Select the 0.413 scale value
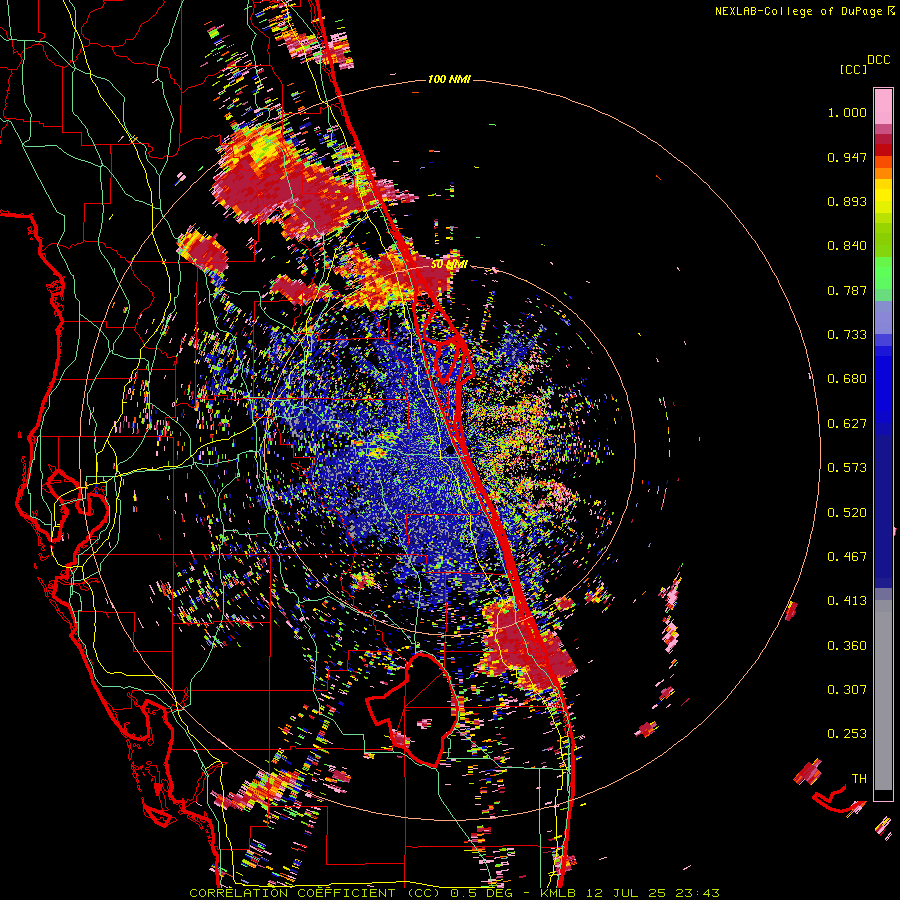Viewport: 900px width, 900px height. (x=847, y=601)
